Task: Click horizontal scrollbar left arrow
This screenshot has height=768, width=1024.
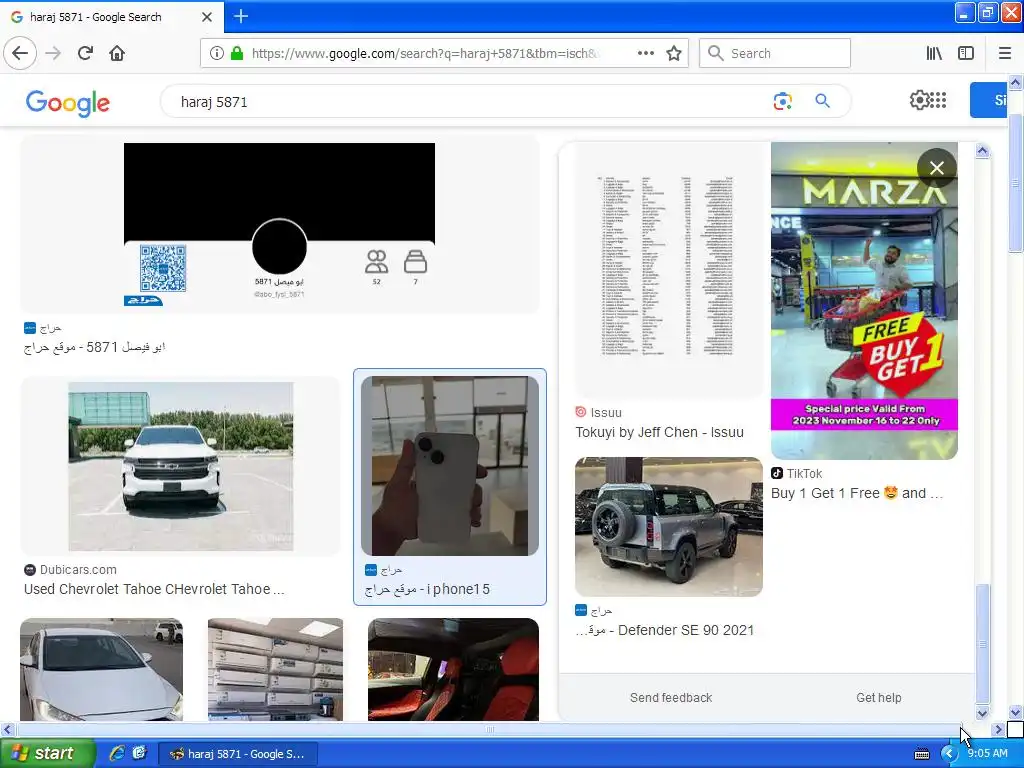Action: click(x=7, y=729)
